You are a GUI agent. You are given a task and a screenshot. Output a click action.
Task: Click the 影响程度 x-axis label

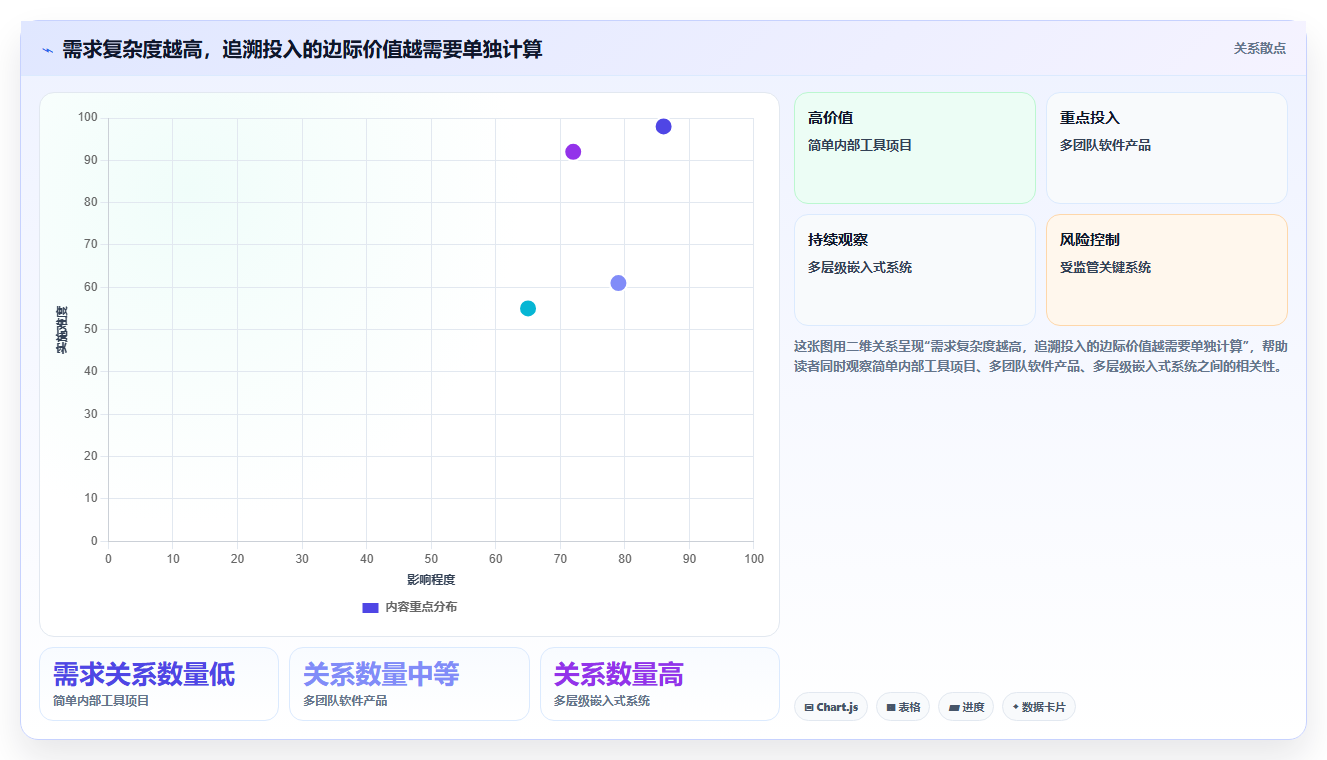(431, 580)
